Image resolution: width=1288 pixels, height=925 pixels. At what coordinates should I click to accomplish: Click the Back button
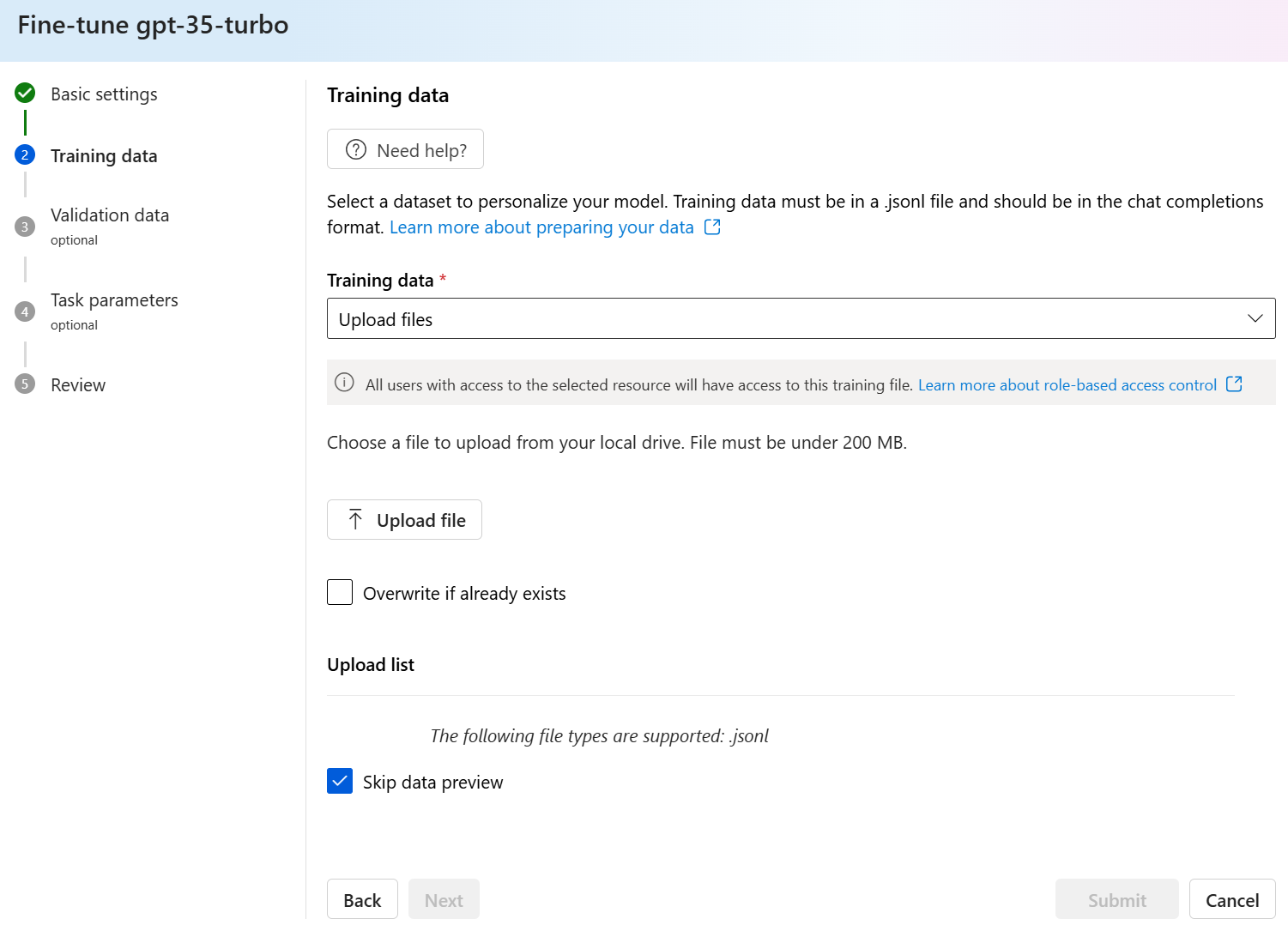coord(362,898)
